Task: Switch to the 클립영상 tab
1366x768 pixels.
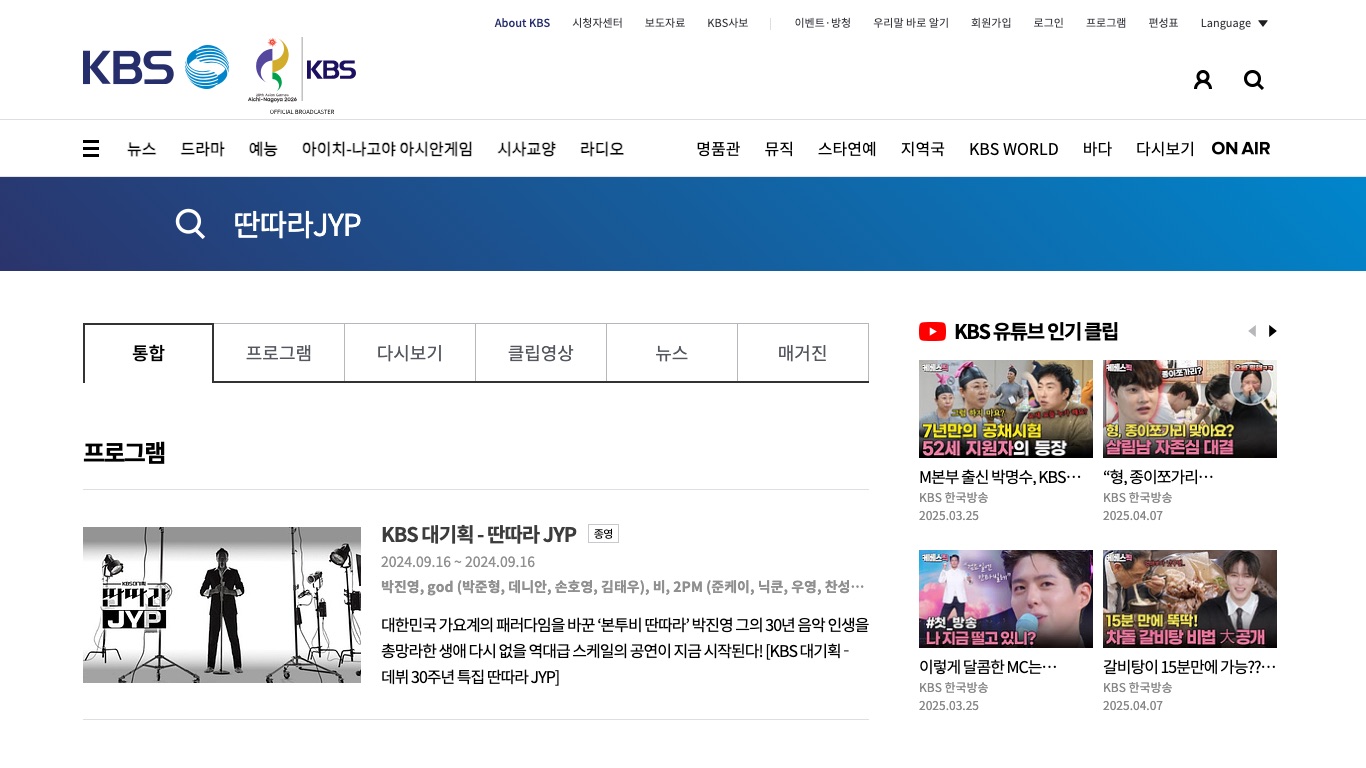Action: tap(541, 353)
